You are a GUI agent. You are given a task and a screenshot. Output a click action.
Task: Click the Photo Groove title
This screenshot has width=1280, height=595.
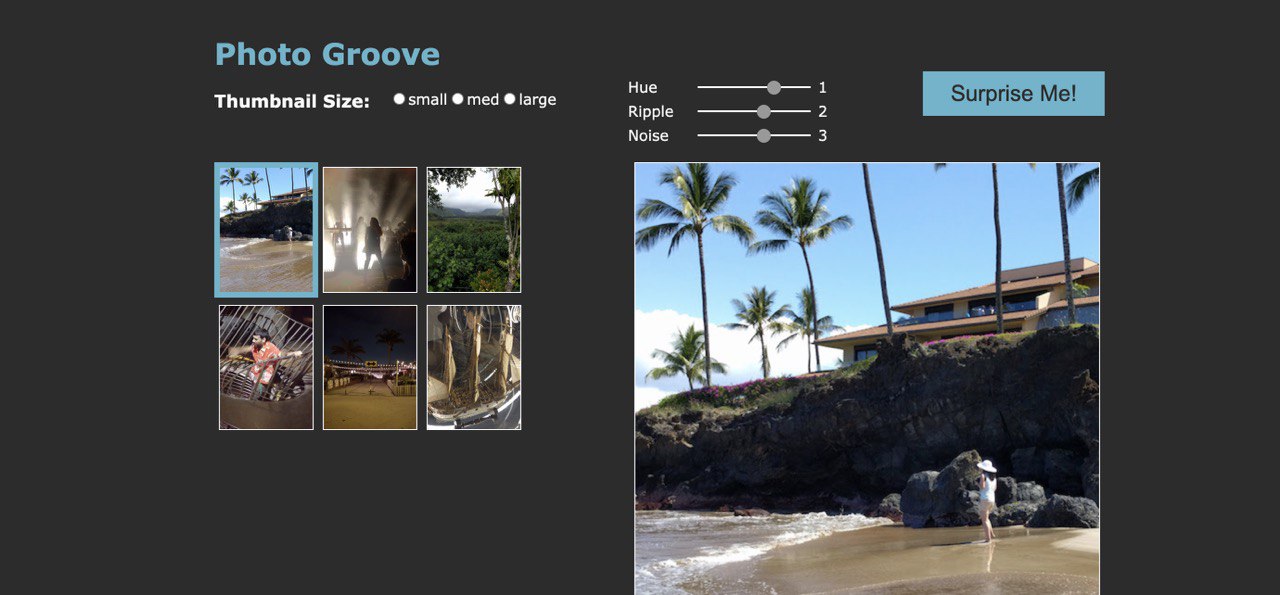pyautogui.click(x=327, y=54)
